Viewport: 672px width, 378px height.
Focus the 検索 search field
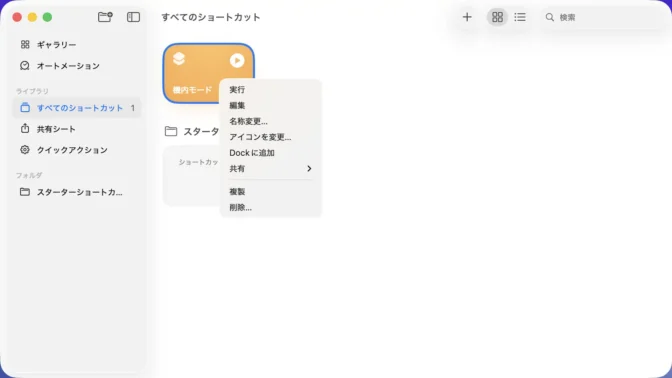tap(603, 17)
